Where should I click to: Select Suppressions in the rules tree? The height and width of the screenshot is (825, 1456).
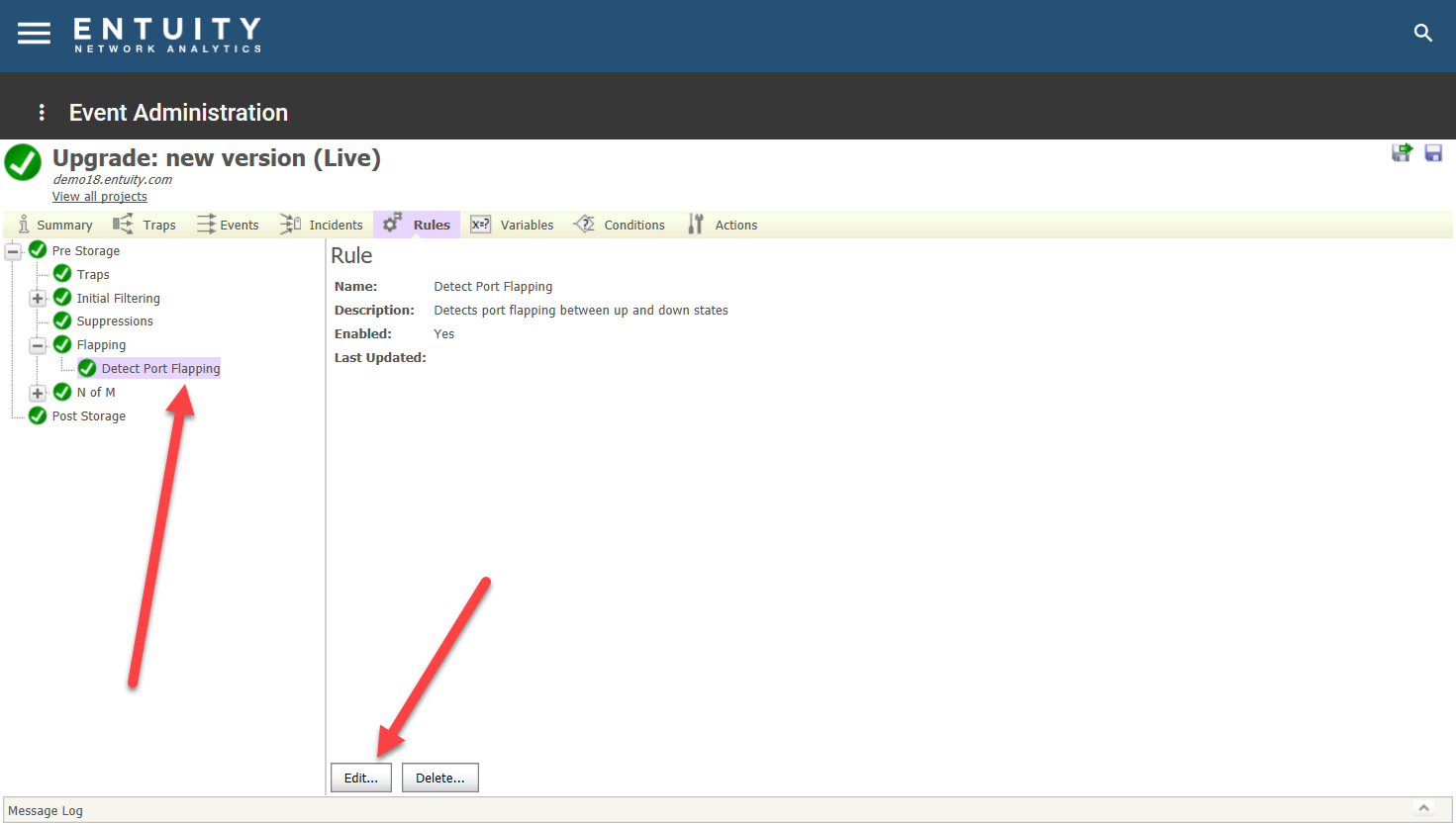115,321
